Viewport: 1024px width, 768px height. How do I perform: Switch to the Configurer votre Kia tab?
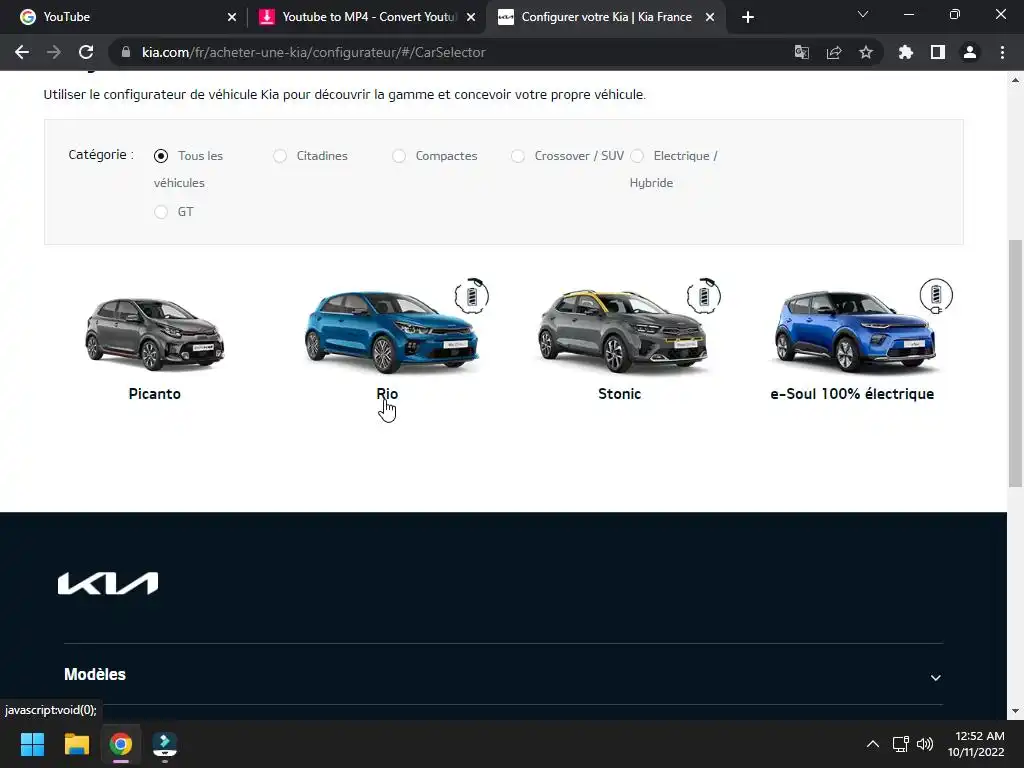(x=605, y=17)
